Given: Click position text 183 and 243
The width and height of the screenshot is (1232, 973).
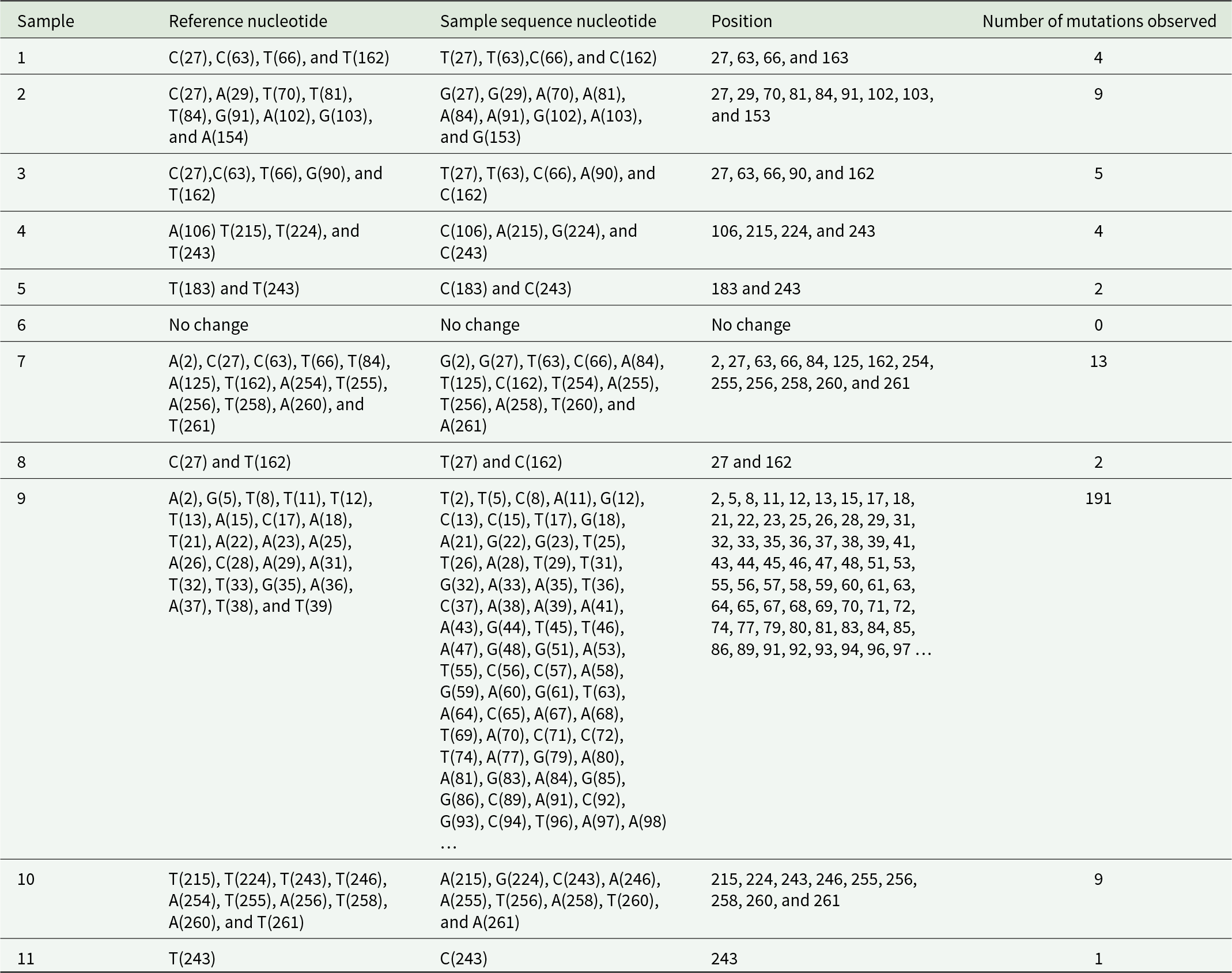Looking at the screenshot, I should click(x=755, y=289).
